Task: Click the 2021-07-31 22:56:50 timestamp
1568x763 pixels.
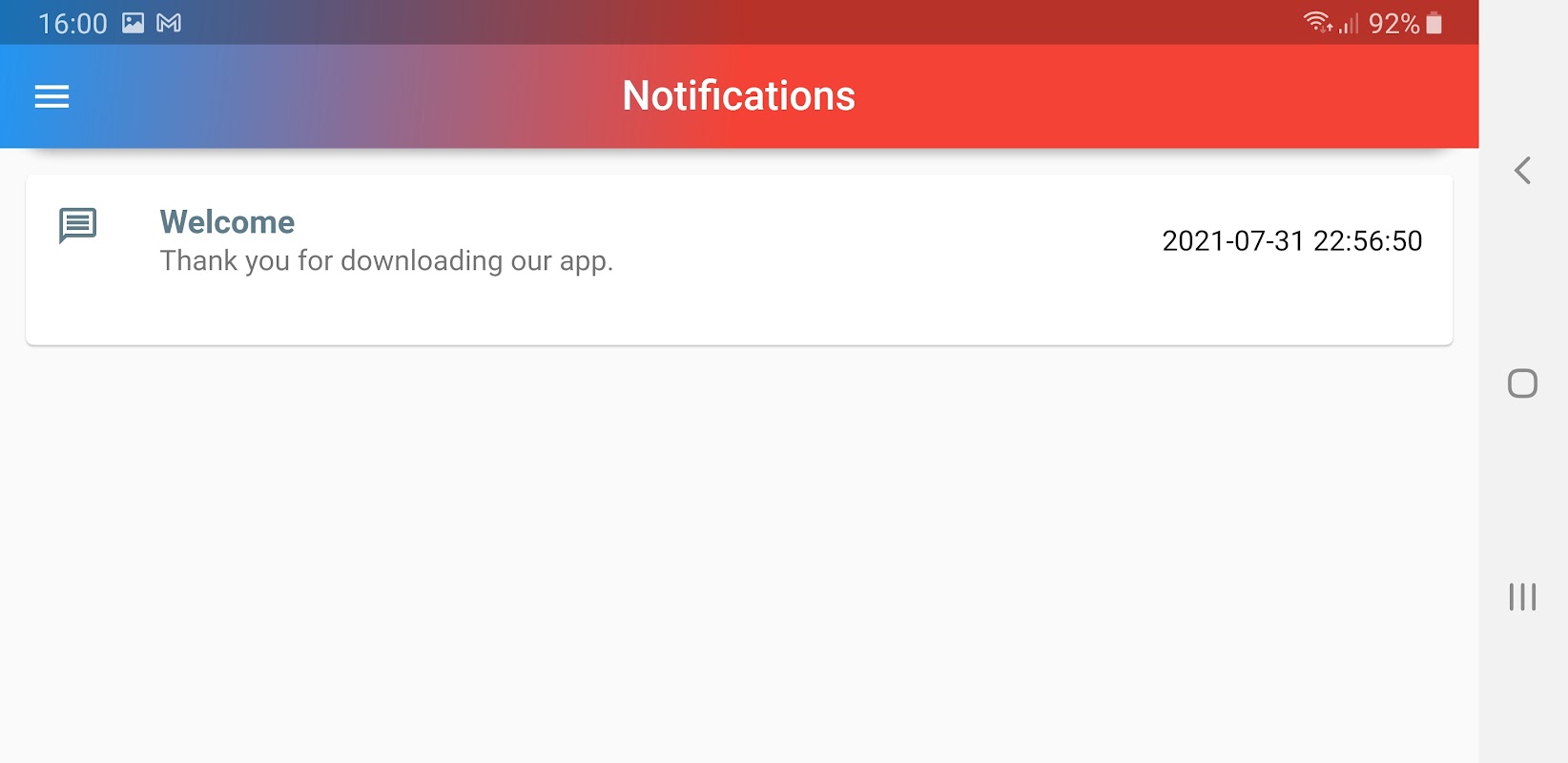Action: point(1291,241)
